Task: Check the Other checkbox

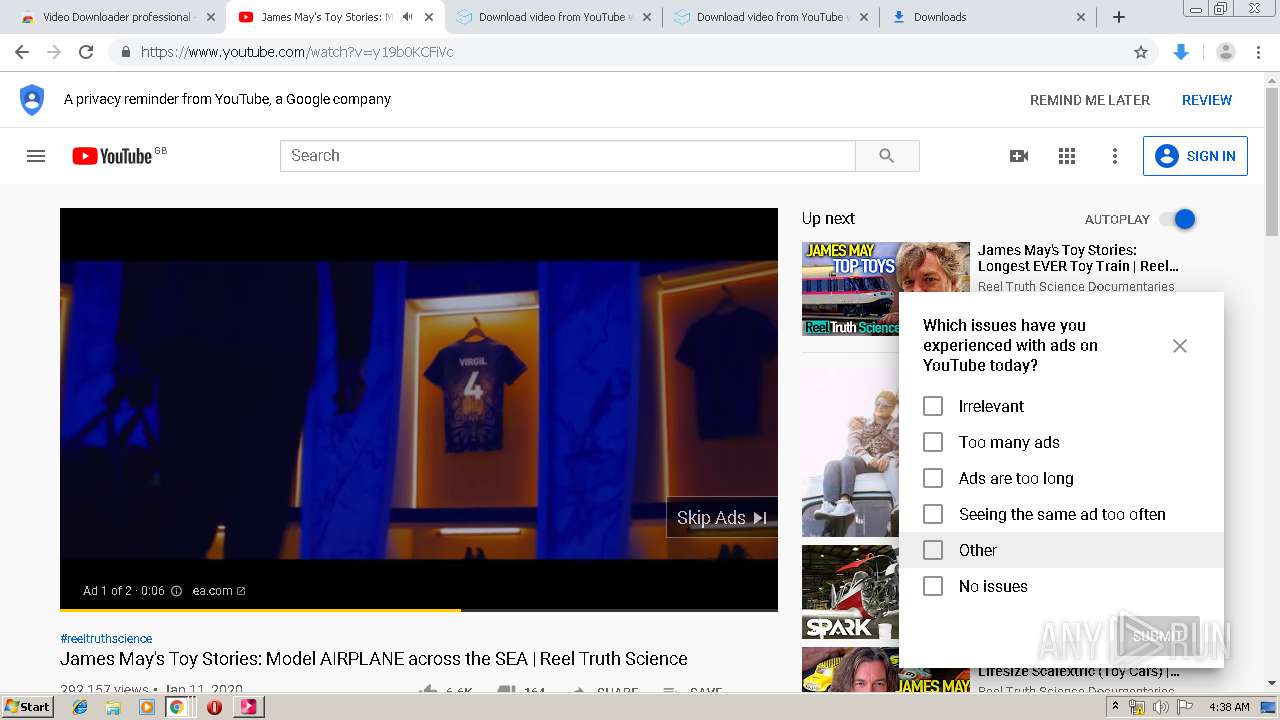Action: pyautogui.click(x=933, y=550)
